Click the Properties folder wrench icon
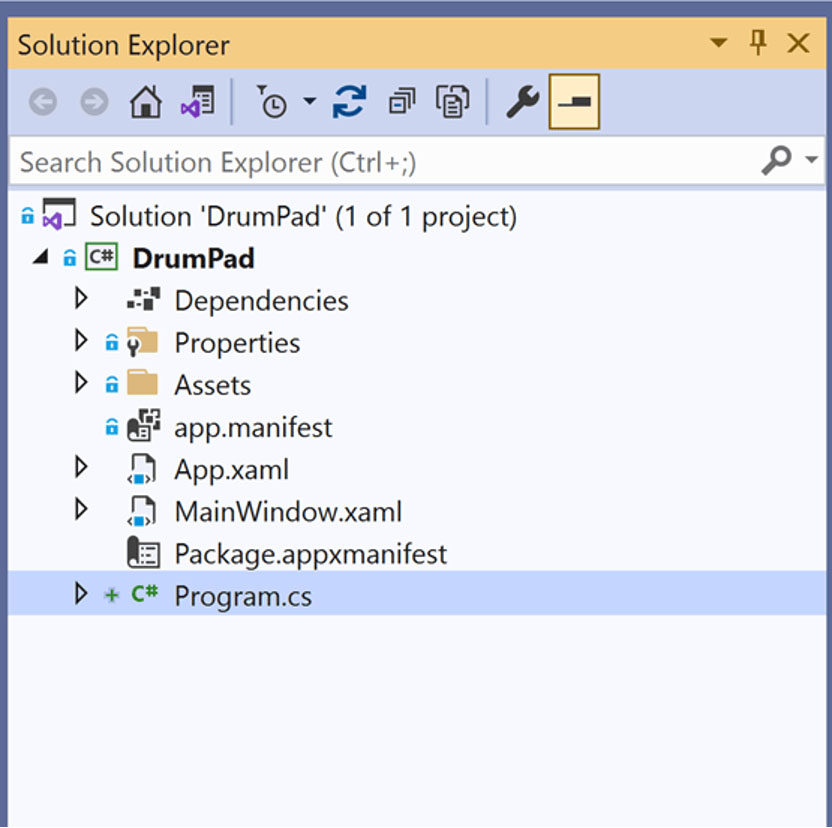832x828 pixels. [142, 342]
